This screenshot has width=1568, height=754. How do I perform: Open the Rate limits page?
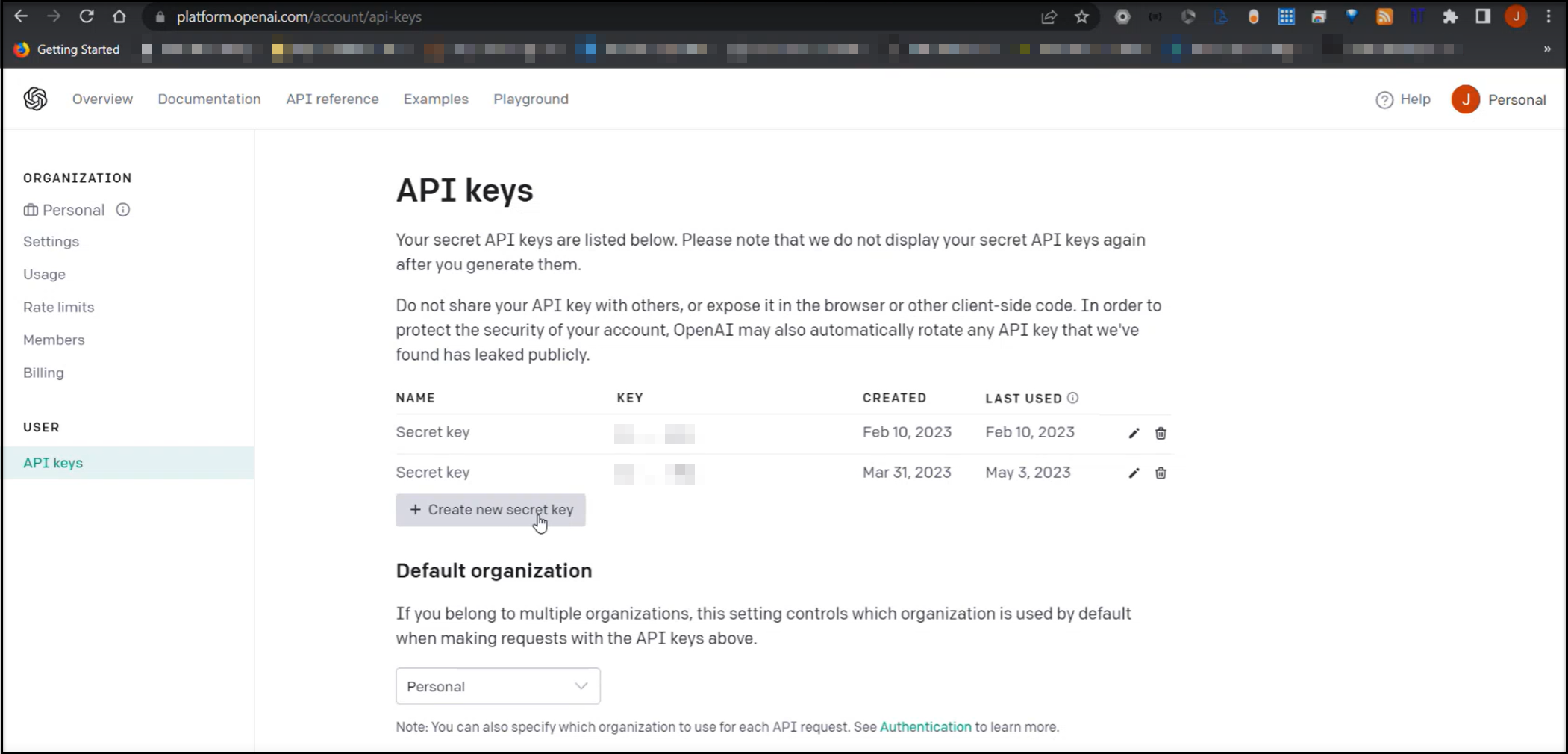tap(58, 307)
